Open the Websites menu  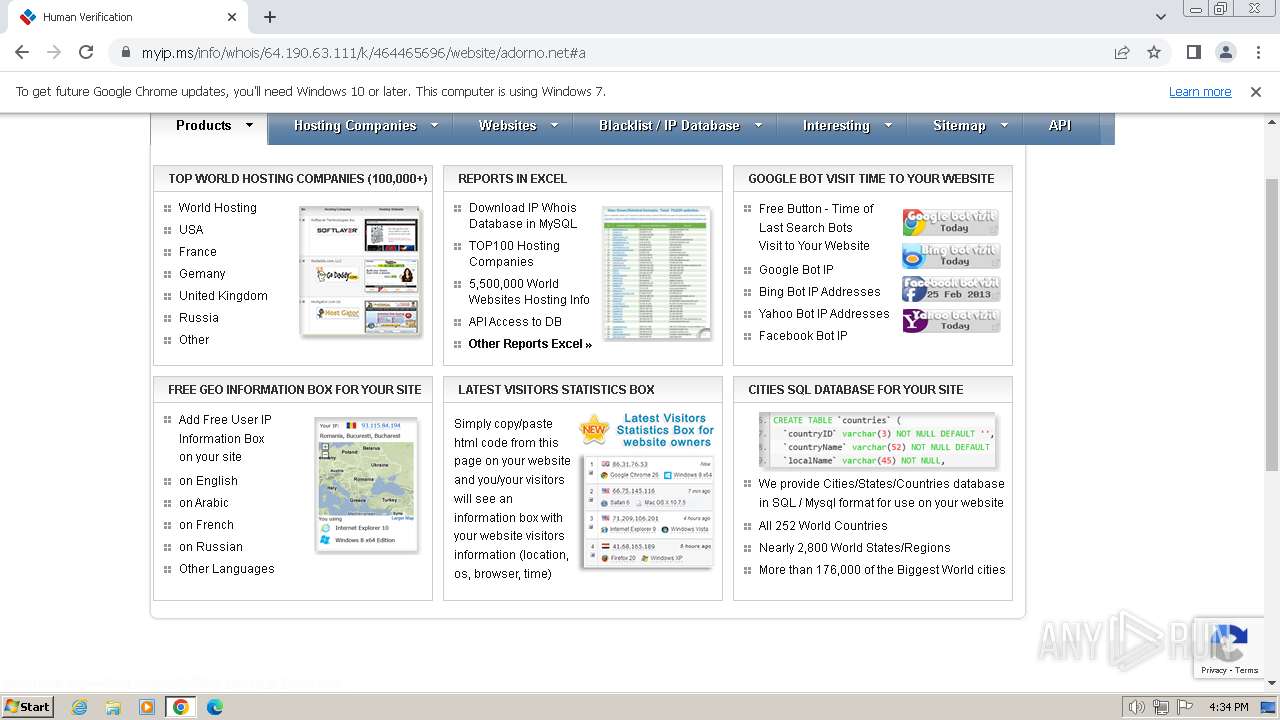point(507,126)
